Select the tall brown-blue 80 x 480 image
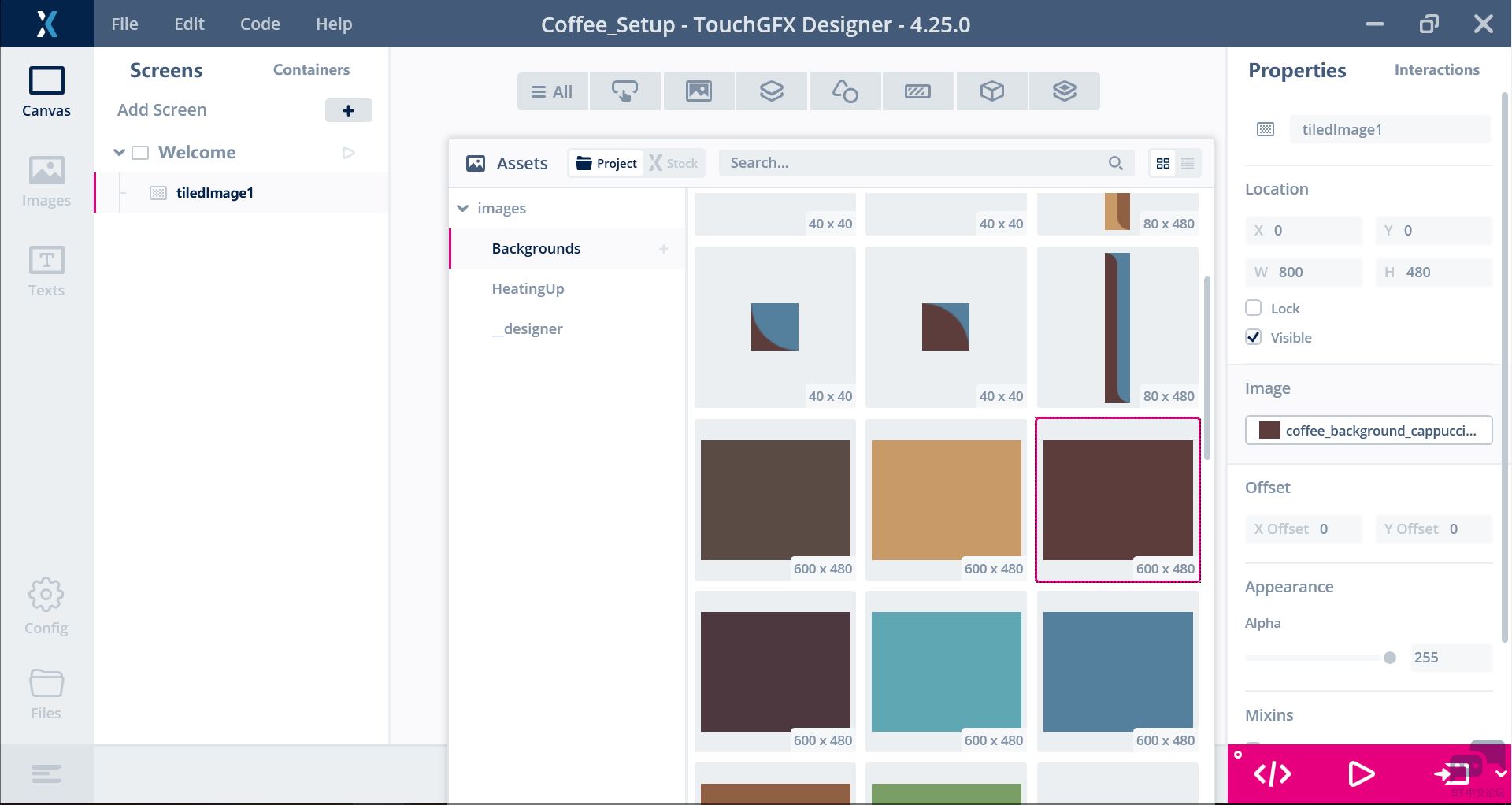 click(x=1117, y=328)
